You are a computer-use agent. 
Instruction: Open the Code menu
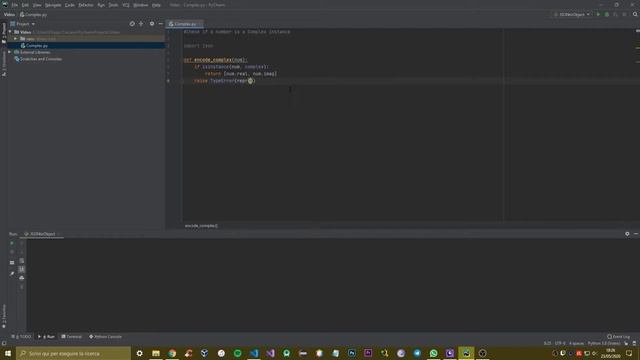(x=70, y=5)
